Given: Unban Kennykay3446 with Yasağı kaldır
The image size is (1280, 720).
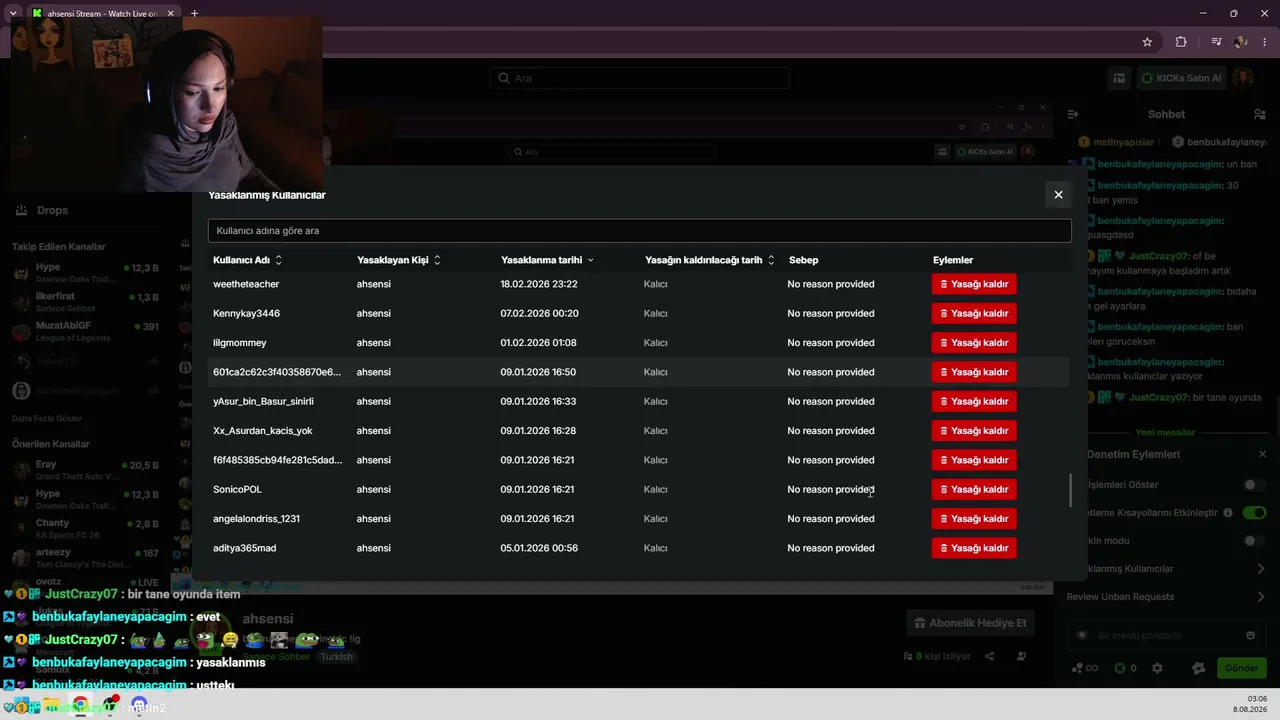Looking at the screenshot, I should coord(974,313).
